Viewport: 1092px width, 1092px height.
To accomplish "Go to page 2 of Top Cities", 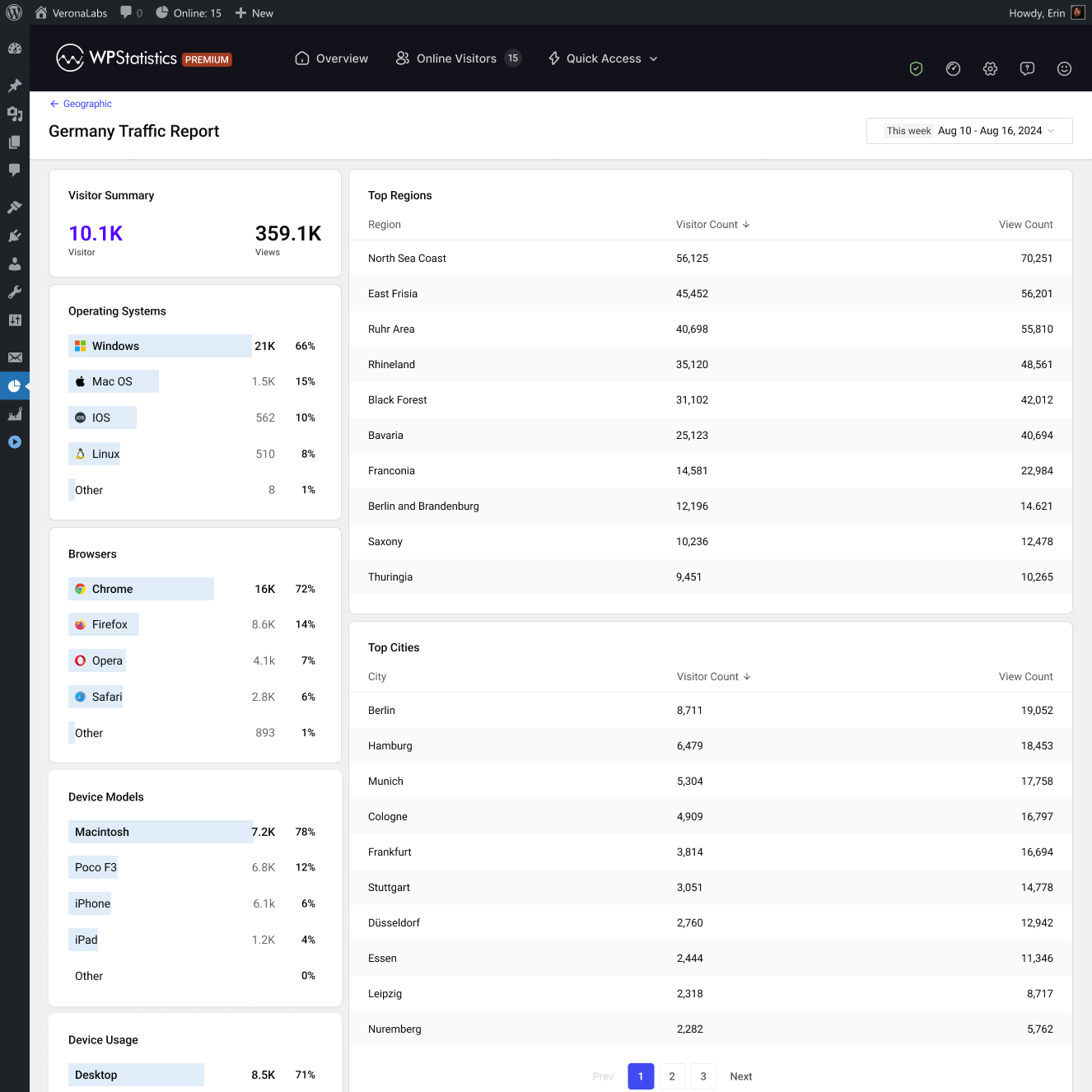I will click(x=672, y=1076).
